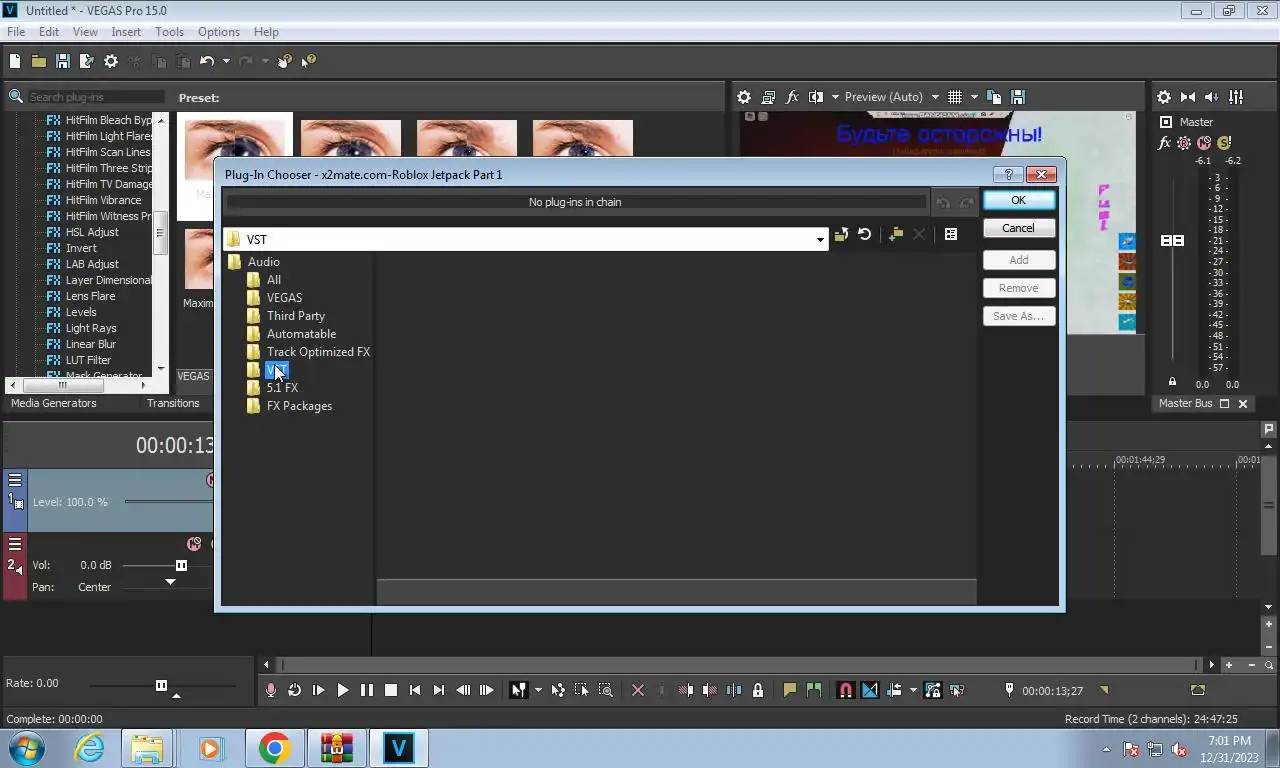Open Split Screen View dropdown arrow
Viewport: 1280px width, 768px height.
pyautogui.click(x=834, y=97)
